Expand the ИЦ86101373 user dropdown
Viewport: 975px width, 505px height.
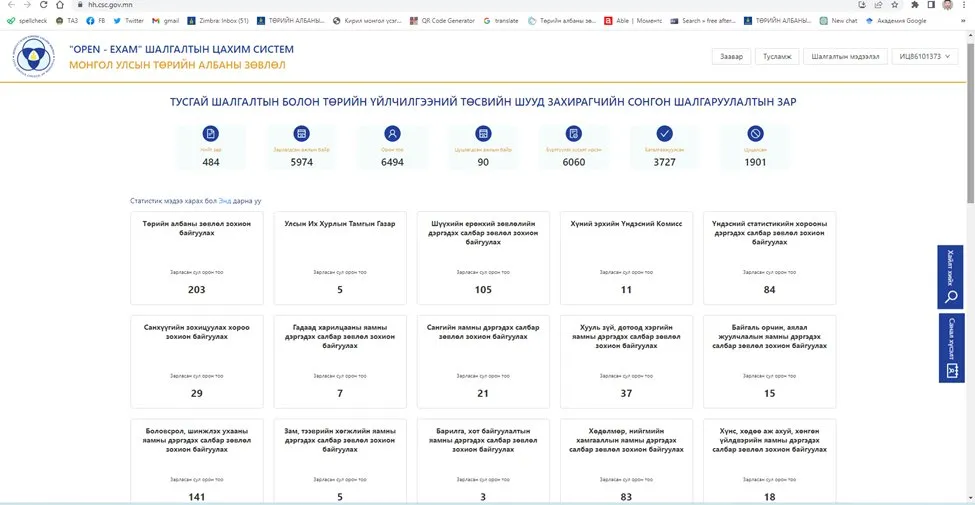click(x=925, y=57)
